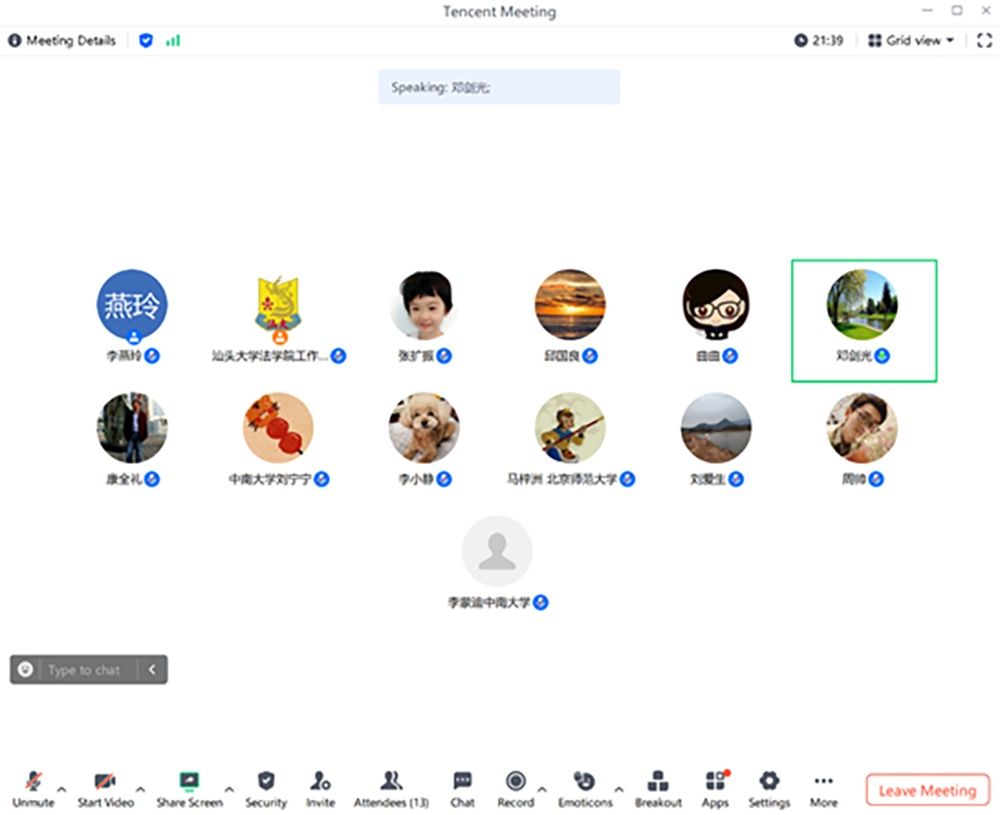Select the Monkey King cartoon avatar
The width and height of the screenshot is (1000, 815).
point(570,428)
